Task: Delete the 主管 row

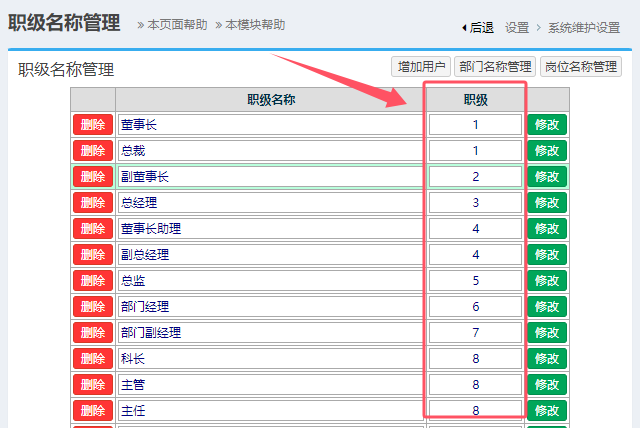Action: (92, 385)
